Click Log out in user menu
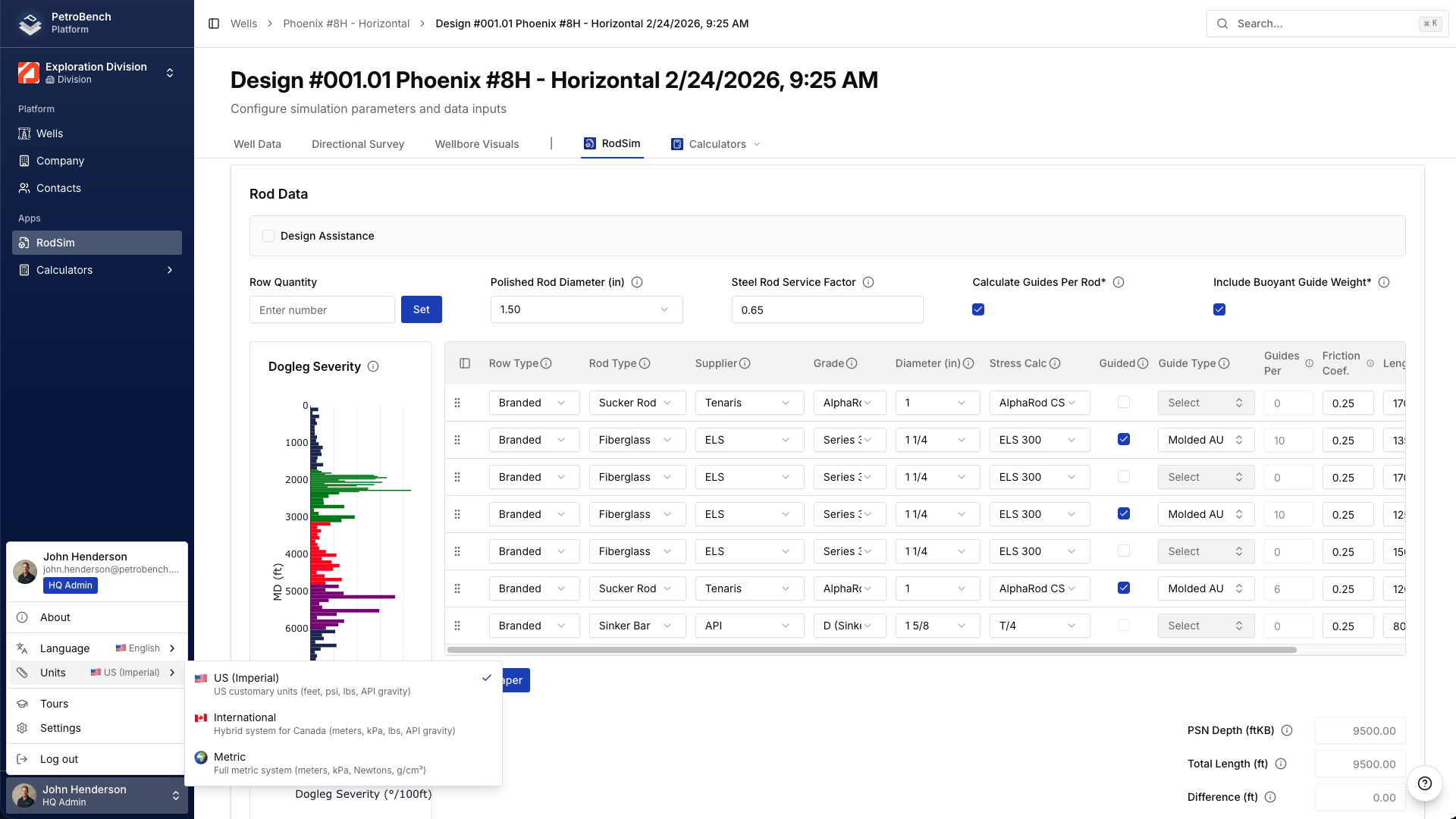 coord(59,759)
